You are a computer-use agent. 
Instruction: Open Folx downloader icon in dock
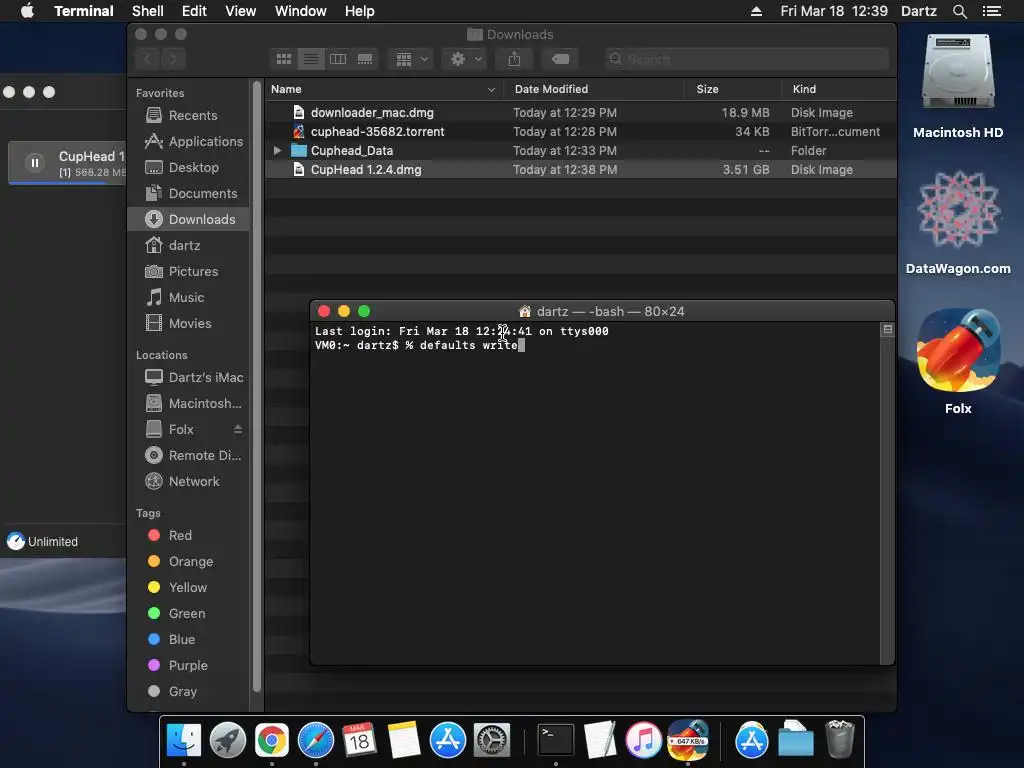pos(688,740)
